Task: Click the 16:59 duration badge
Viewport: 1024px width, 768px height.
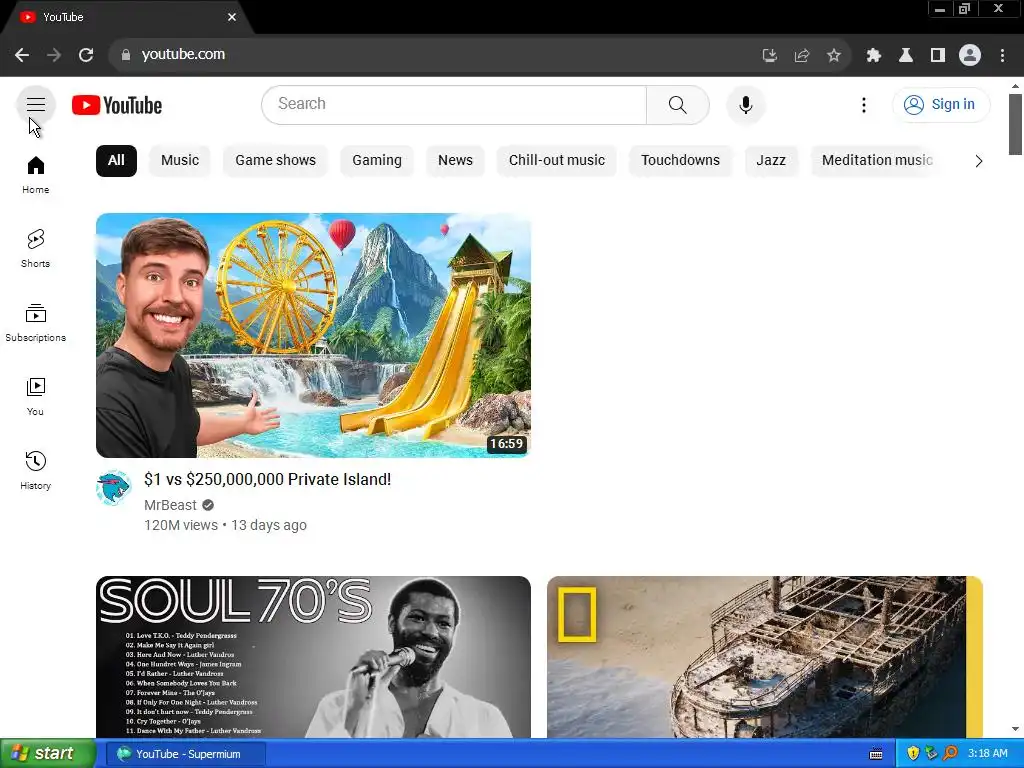Action: coord(506,444)
